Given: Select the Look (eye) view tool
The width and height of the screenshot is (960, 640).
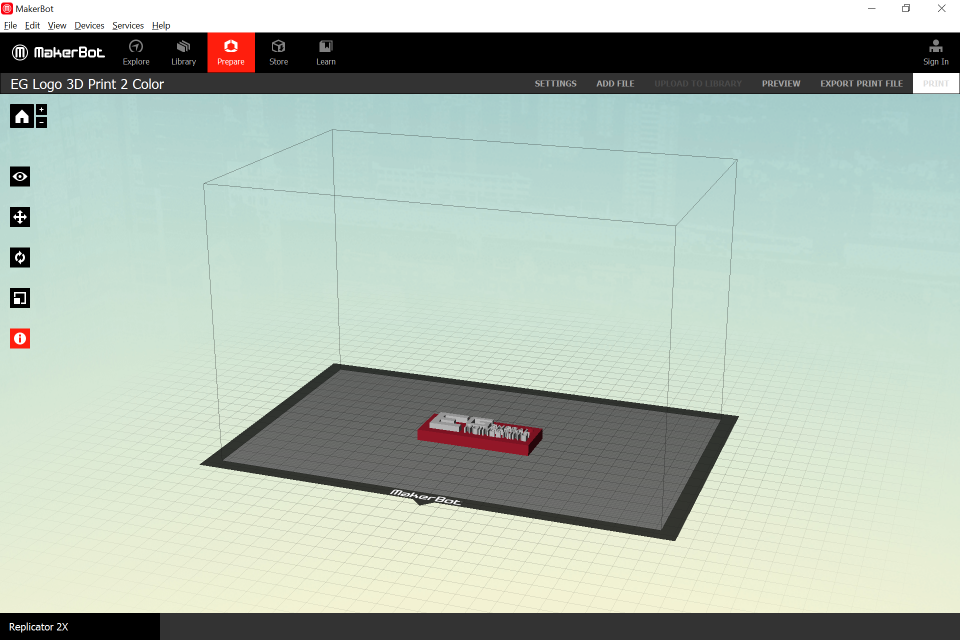Looking at the screenshot, I should click(x=20, y=176).
